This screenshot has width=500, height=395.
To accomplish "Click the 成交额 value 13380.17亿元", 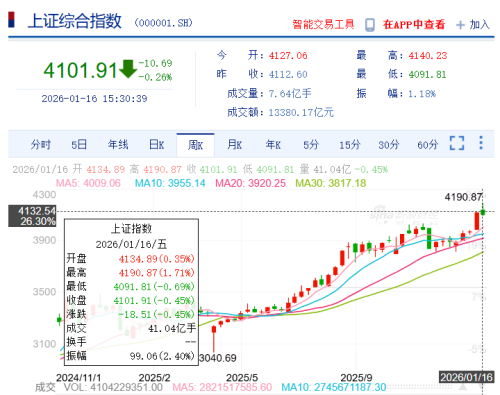I will pos(301,113).
